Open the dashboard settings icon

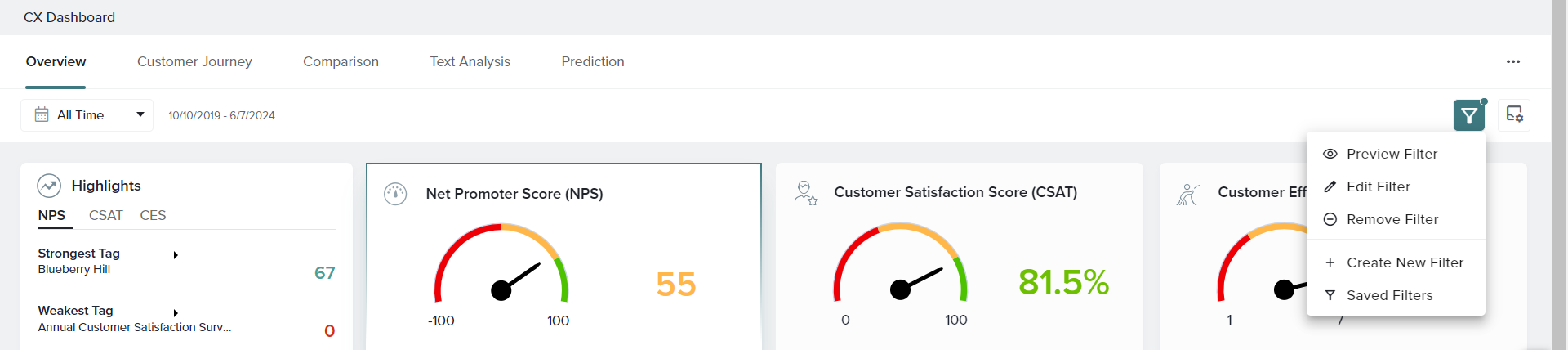[x=1514, y=115]
